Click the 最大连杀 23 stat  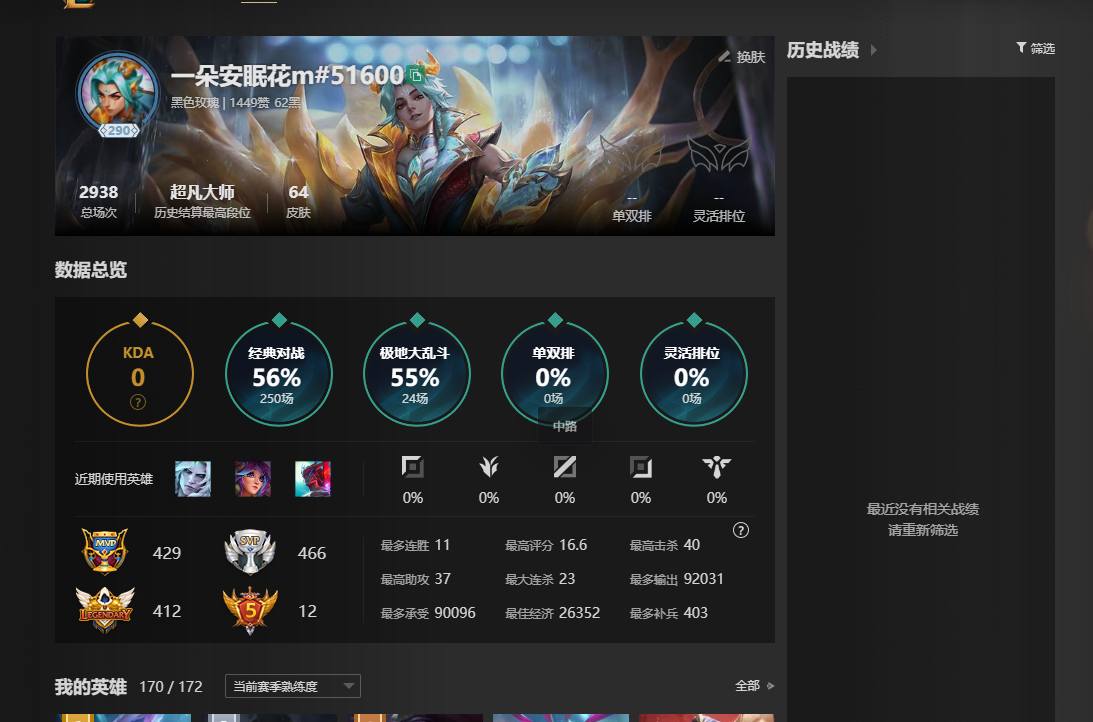coord(540,579)
